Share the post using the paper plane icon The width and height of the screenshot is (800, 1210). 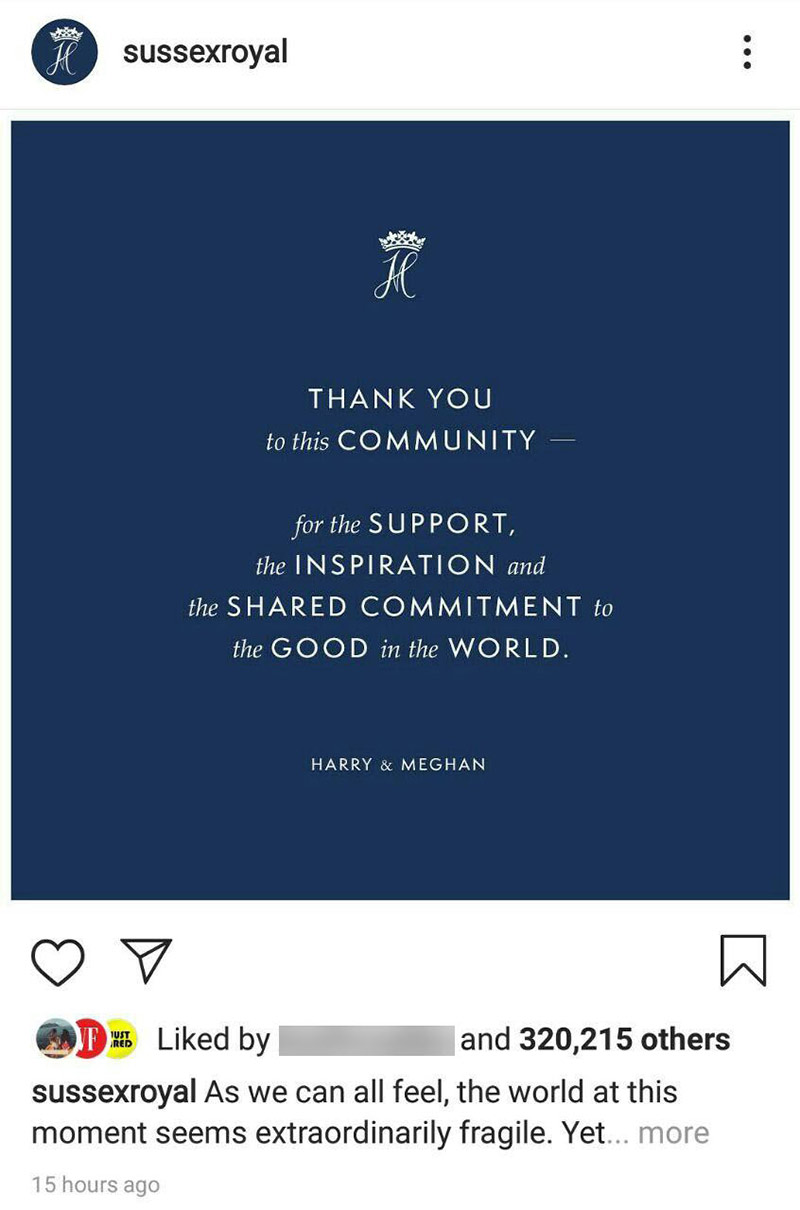[x=146, y=960]
